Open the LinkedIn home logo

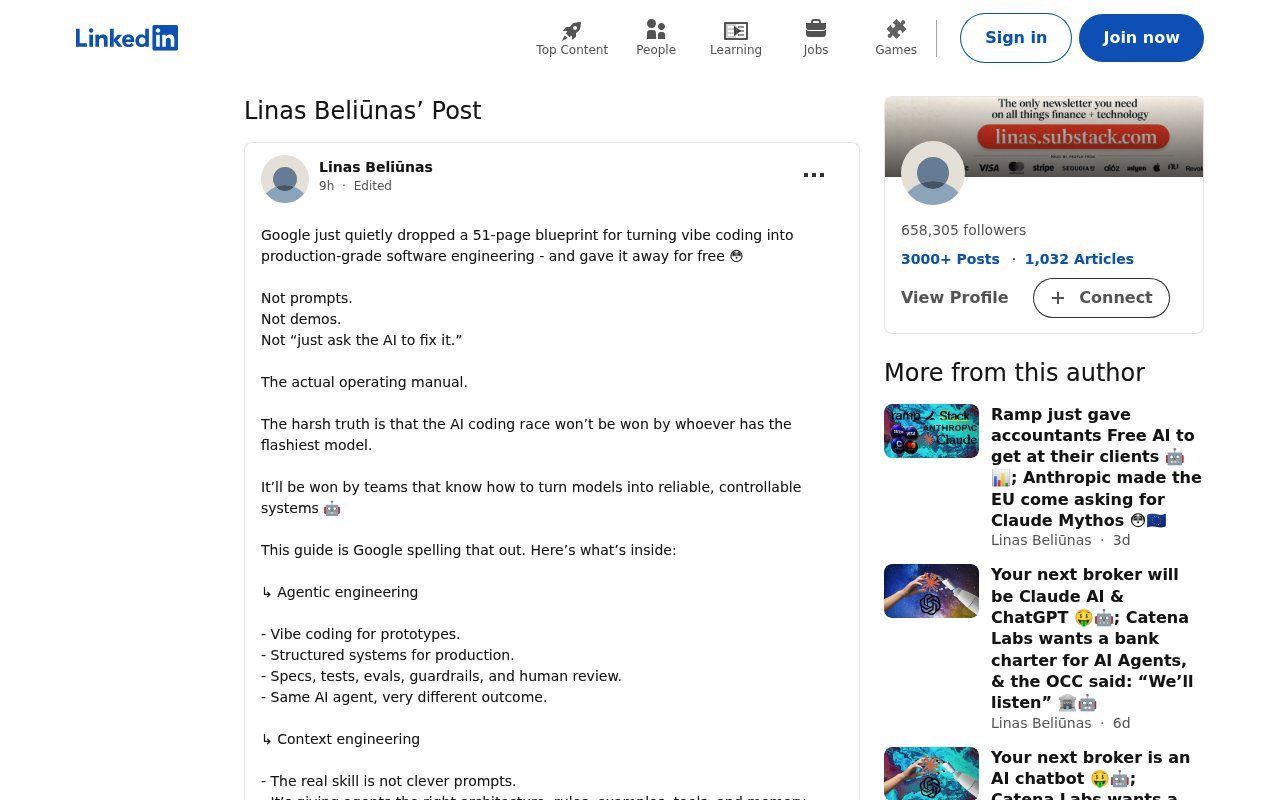pyautogui.click(x=127, y=38)
